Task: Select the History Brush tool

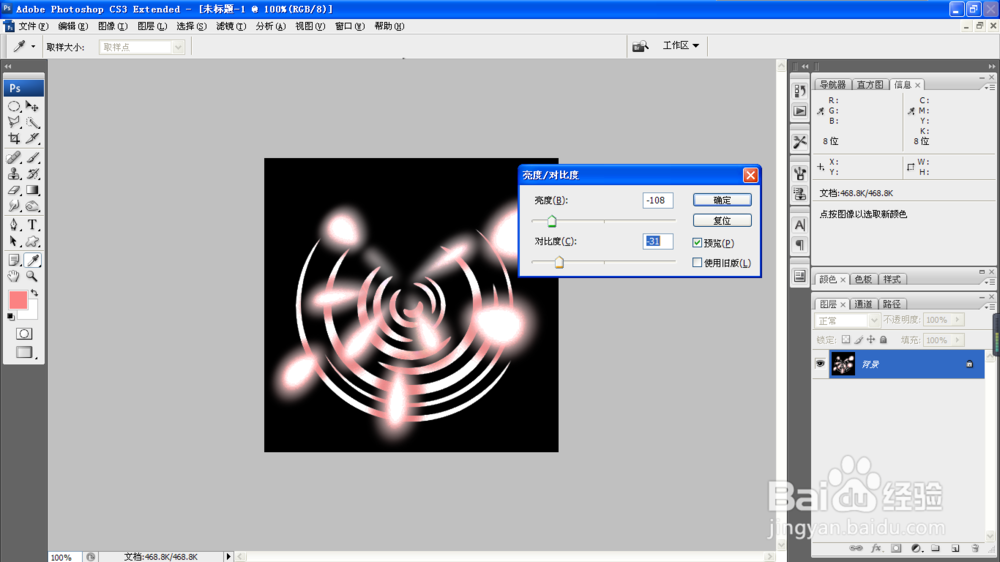Action: pos(33,174)
